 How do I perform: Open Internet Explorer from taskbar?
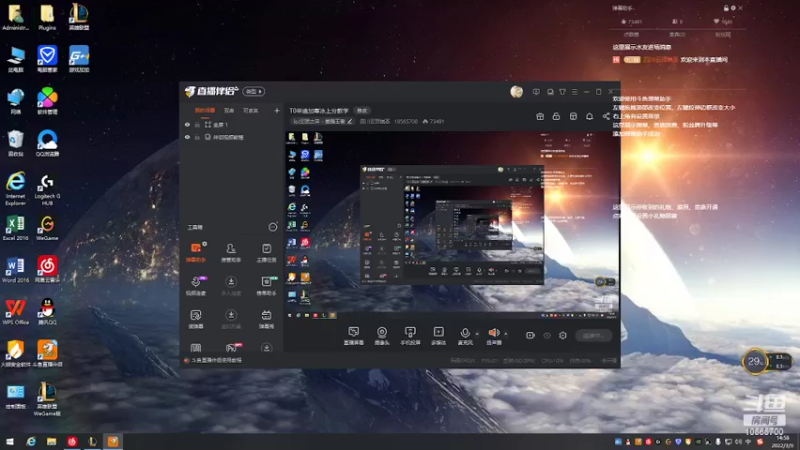(x=31, y=441)
